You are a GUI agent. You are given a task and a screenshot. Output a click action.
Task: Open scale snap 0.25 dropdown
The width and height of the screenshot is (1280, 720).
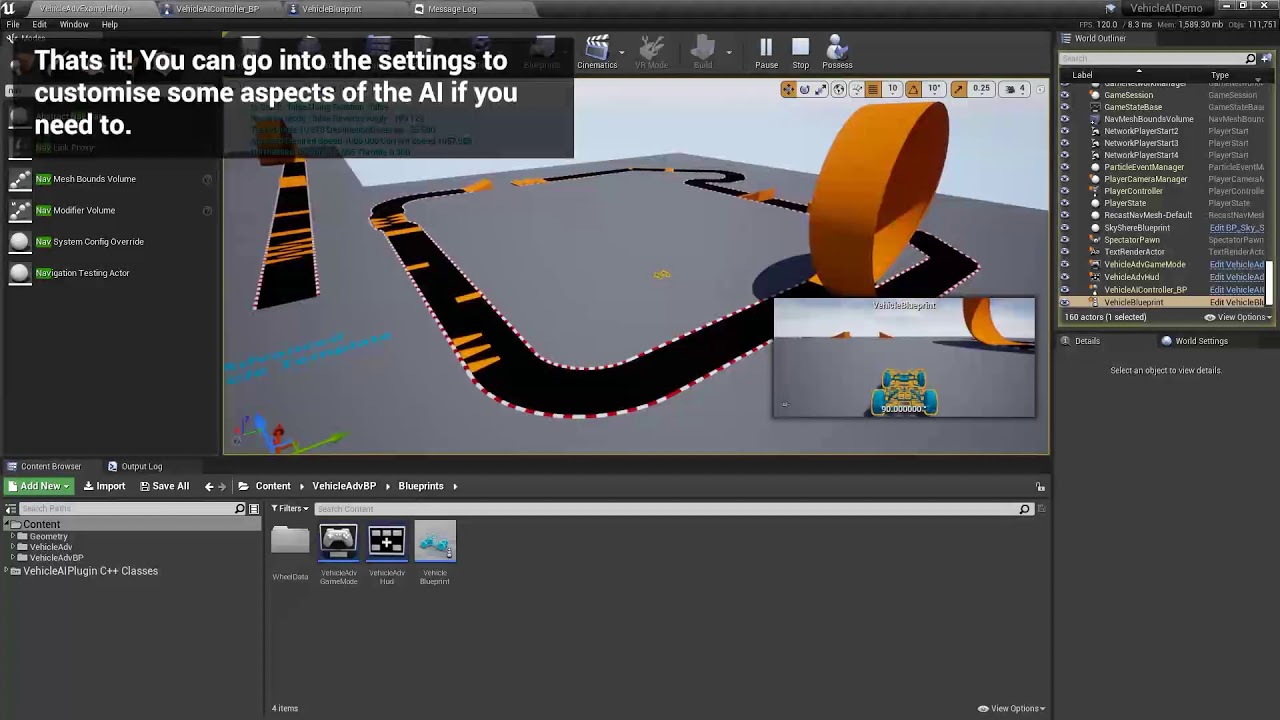coord(981,89)
